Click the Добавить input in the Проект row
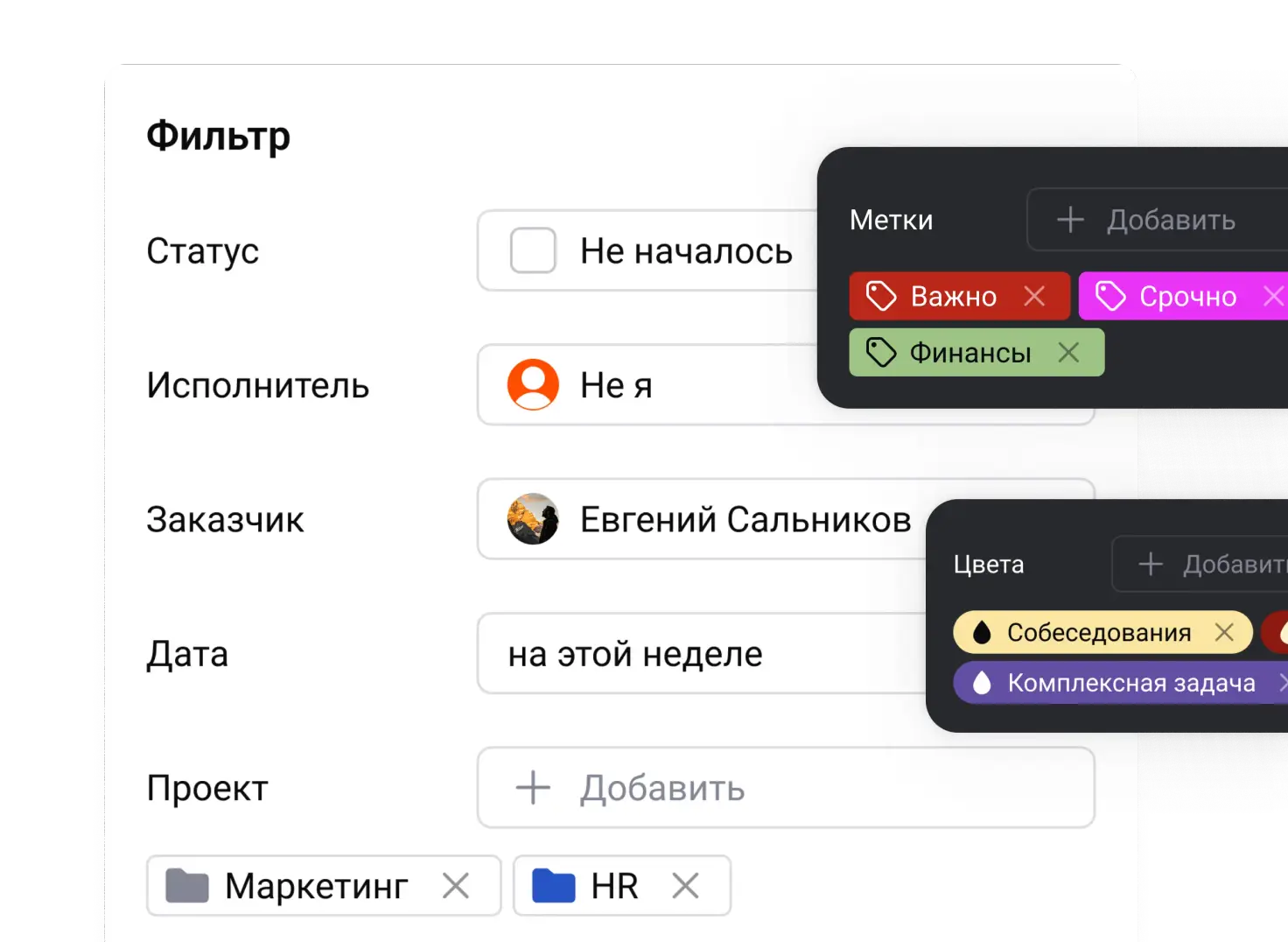The height and width of the screenshot is (942, 1288). (661, 788)
